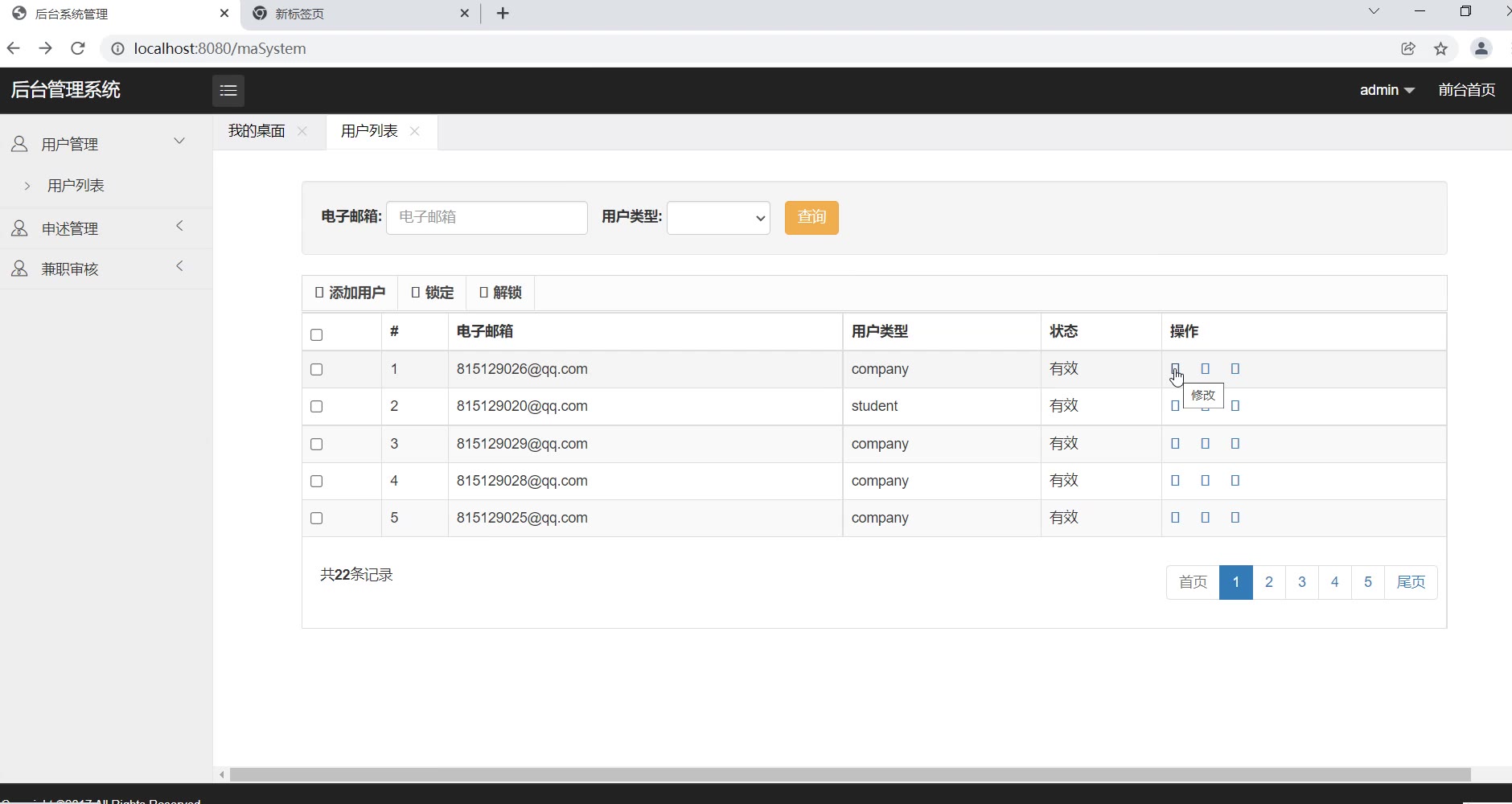1512x804 pixels.
Task: Close the 我的桌面 tab
Action: click(302, 131)
